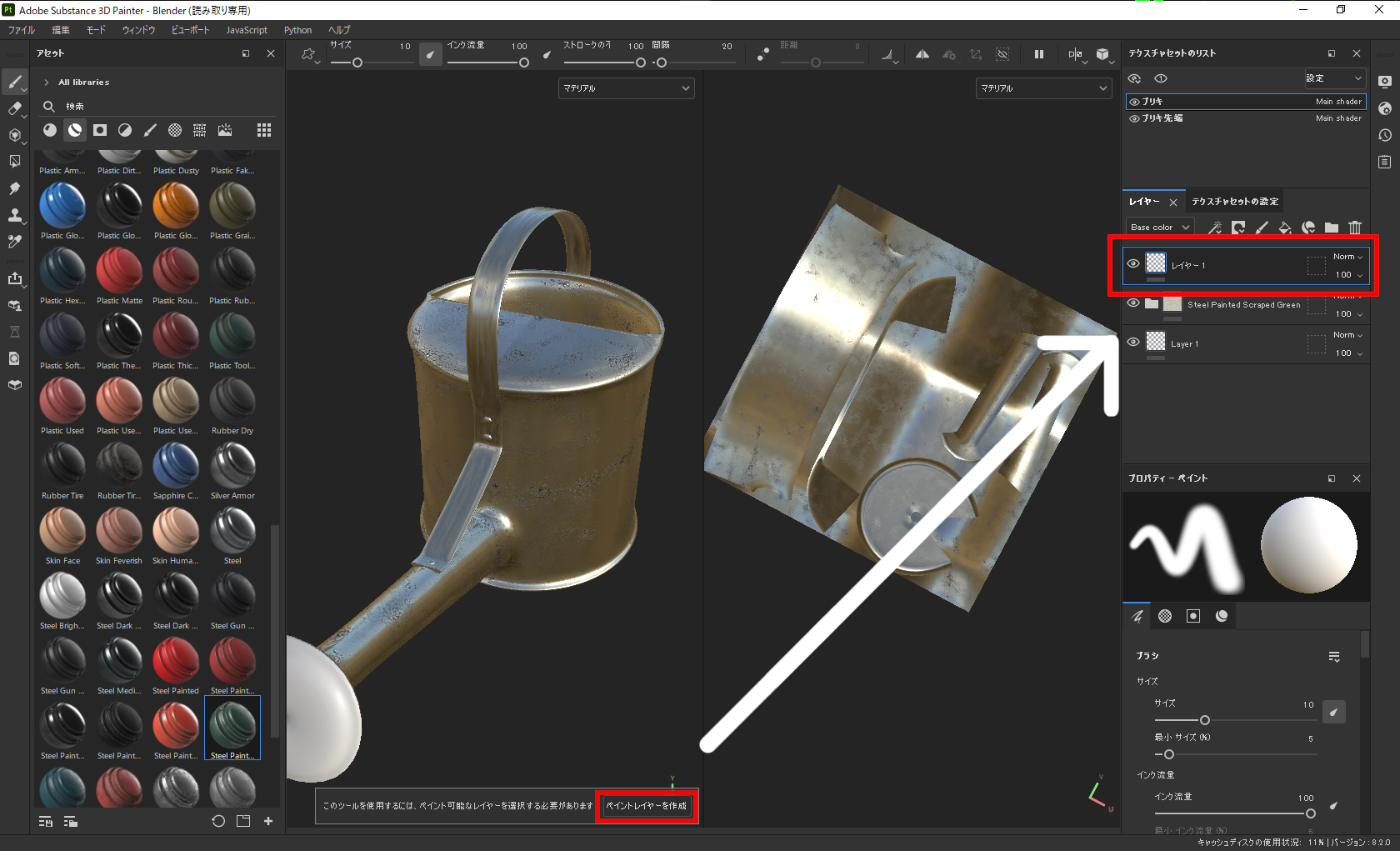Image resolution: width=1400 pixels, height=851 pixels.
Task: Filter assets by Alphas icon
Action: [175, 130]
